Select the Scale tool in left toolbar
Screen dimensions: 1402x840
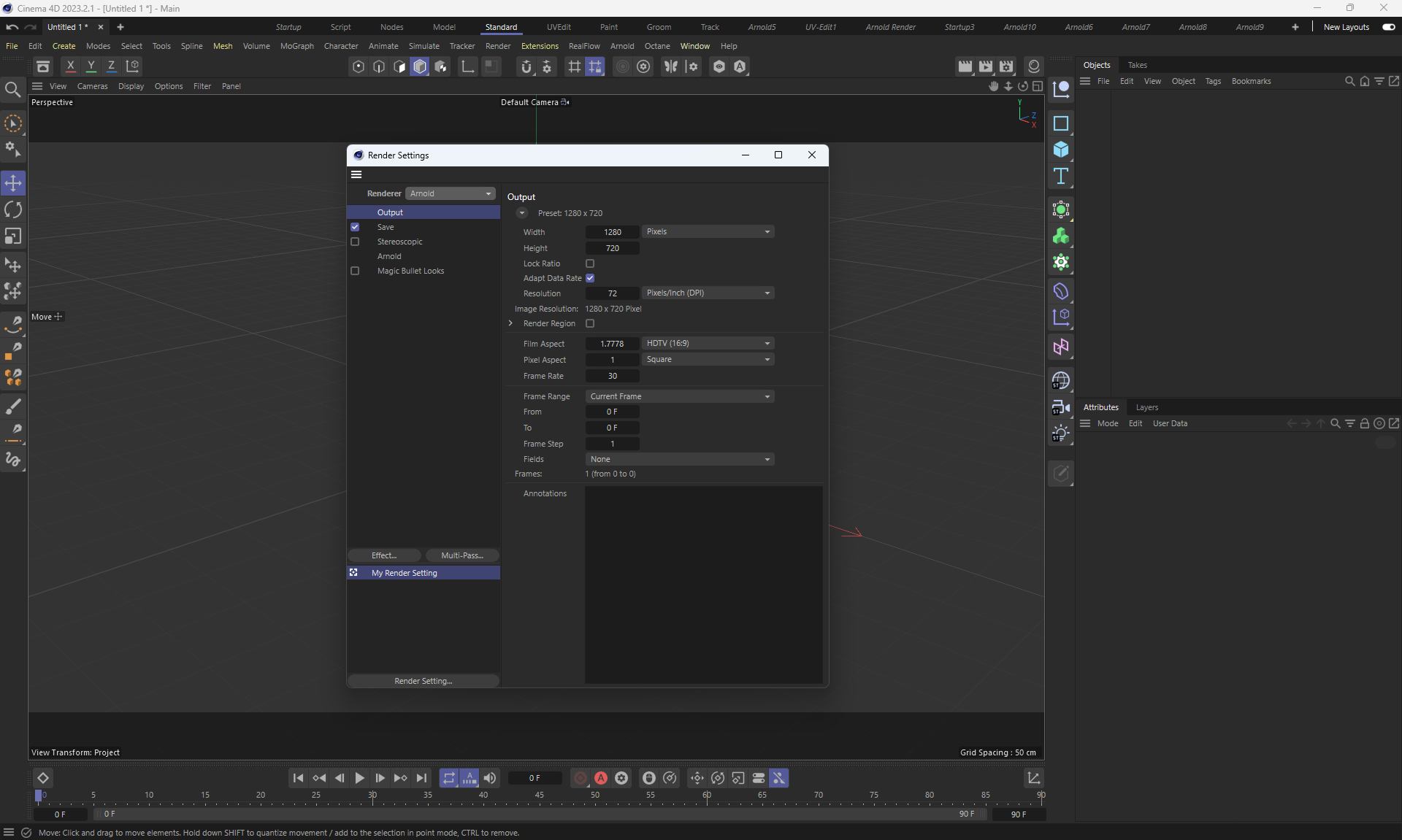tap(13, 236)
